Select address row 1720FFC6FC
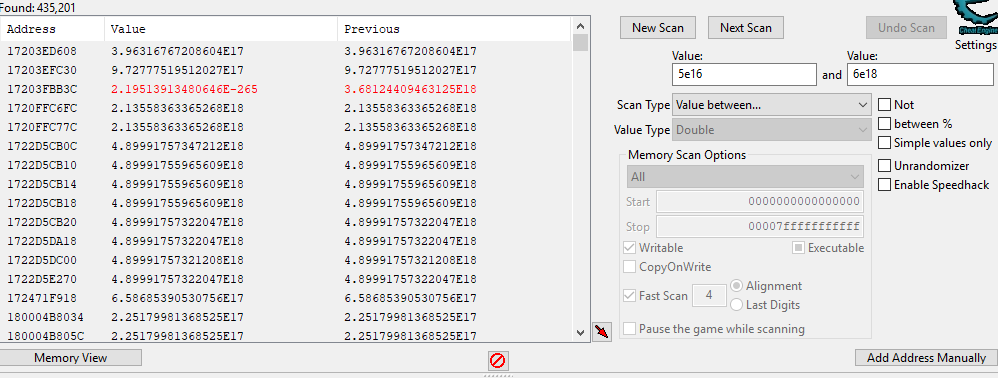The image size is (998, 378). coord(285,108)
